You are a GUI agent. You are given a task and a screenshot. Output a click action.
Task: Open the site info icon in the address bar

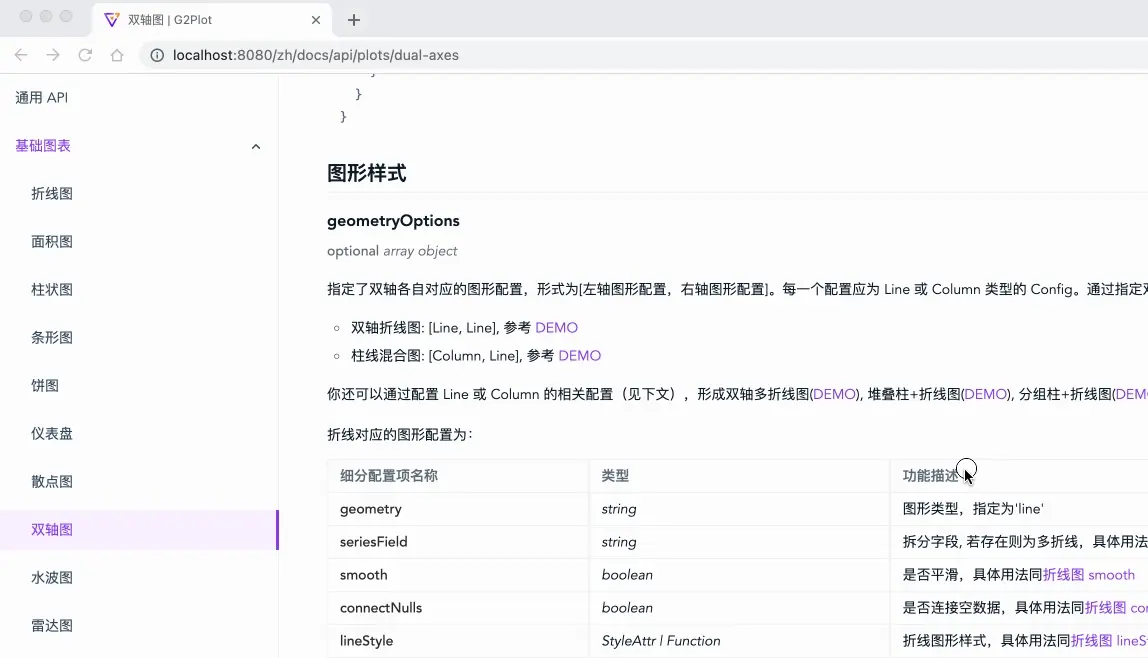coord(157,55)
